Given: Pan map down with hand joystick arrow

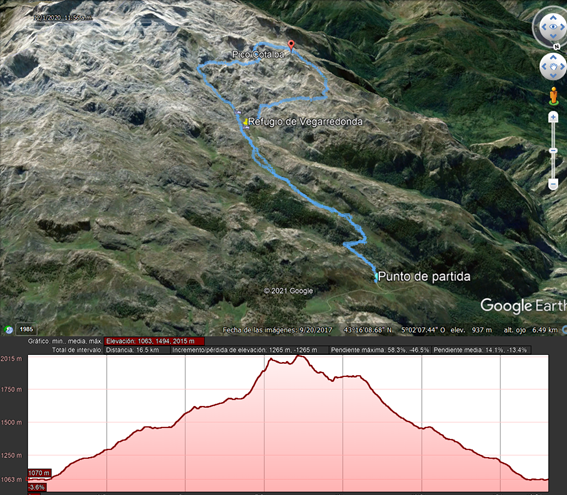Looking at the screenshot, I should (x=553, y=76).
